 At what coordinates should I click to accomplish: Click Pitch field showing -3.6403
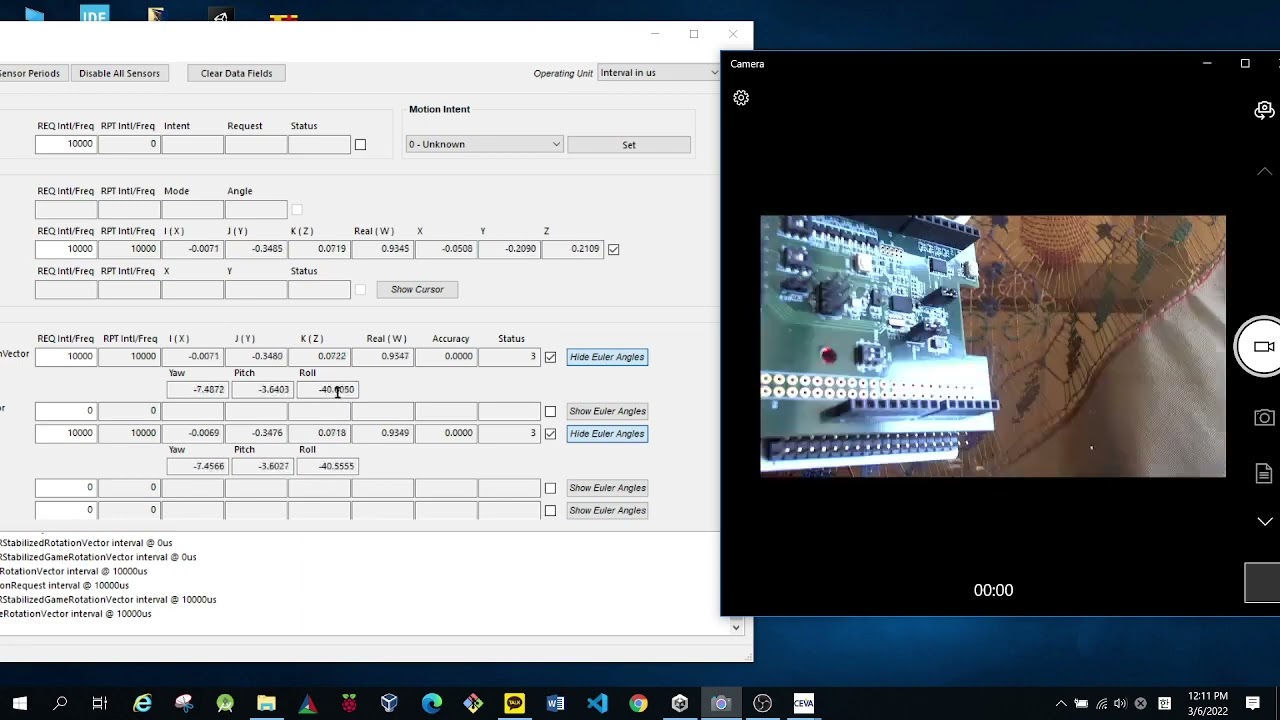coord(261,390)
